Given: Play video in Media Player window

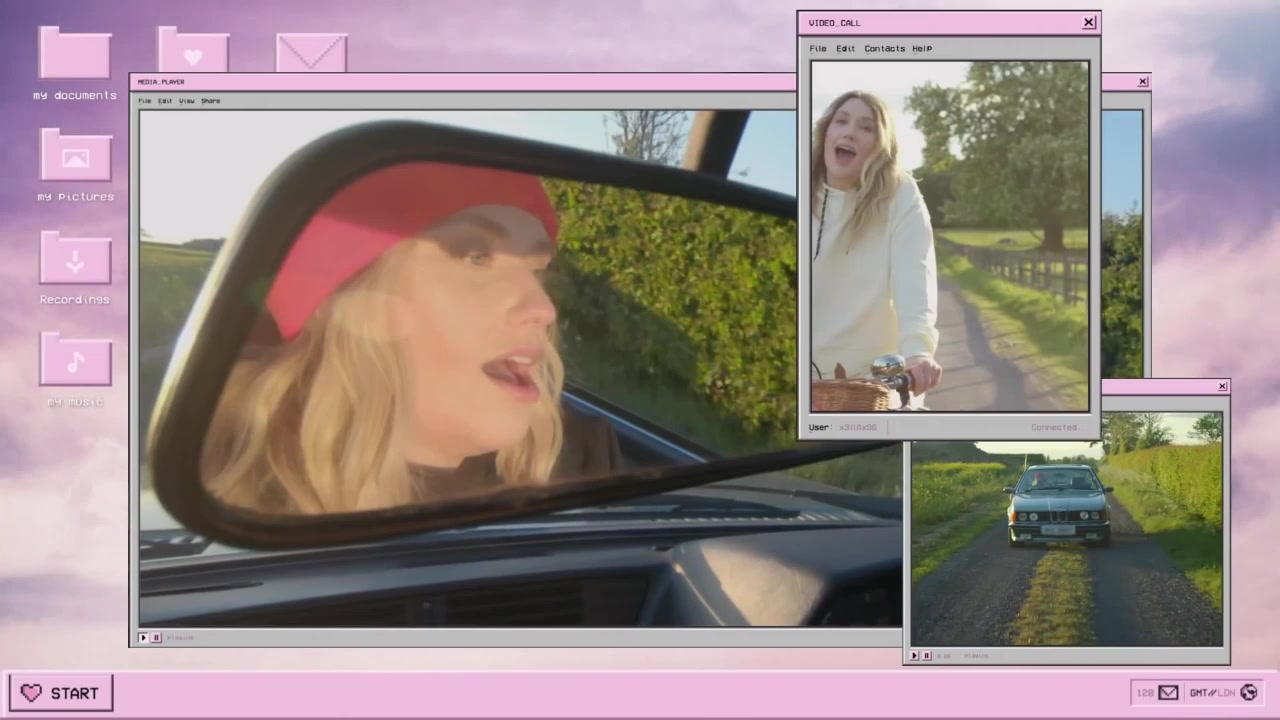Looking at the screenshot, I should pyautogui.click(x=143, y=637).
